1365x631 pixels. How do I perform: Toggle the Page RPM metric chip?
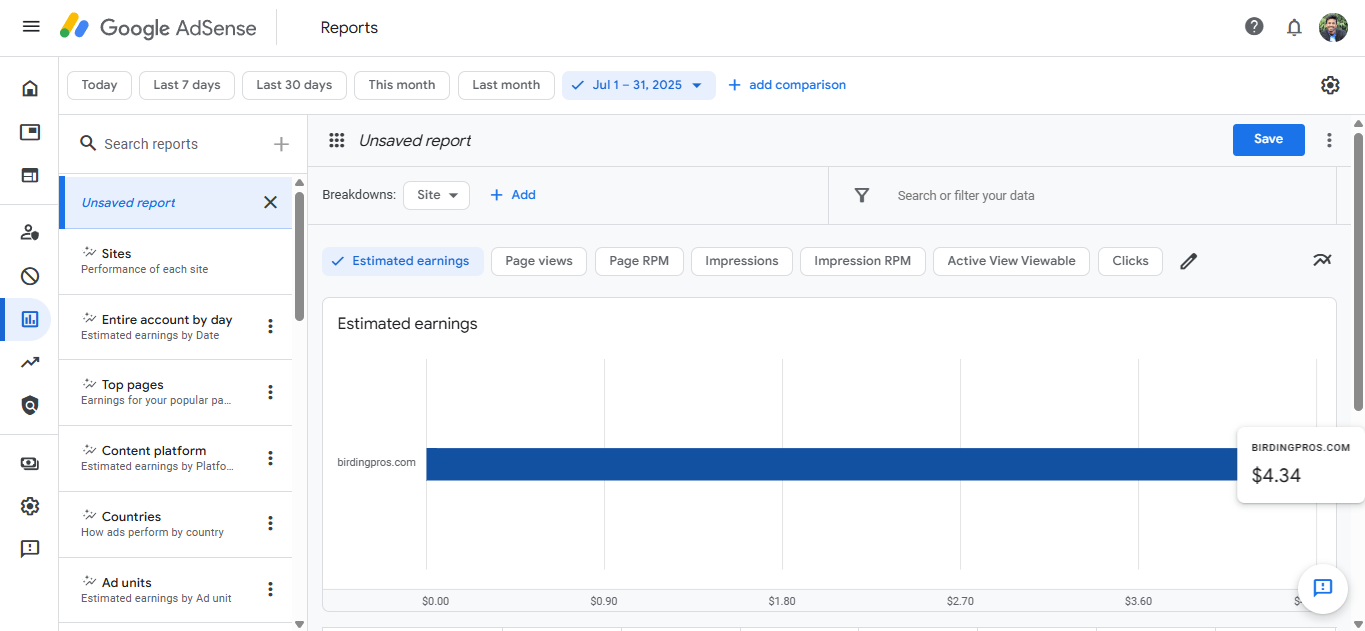639,261
